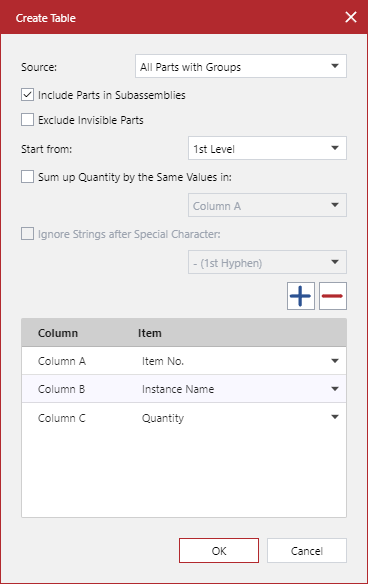Check Sum up Quantity by the Same Values
This screenshot has width=368, height=584.
27,177
